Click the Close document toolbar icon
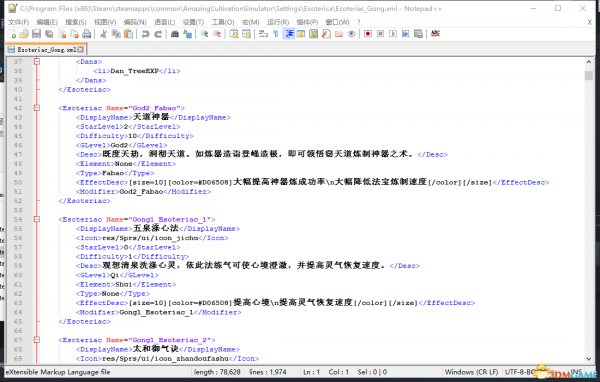 [x=62, y=34]
